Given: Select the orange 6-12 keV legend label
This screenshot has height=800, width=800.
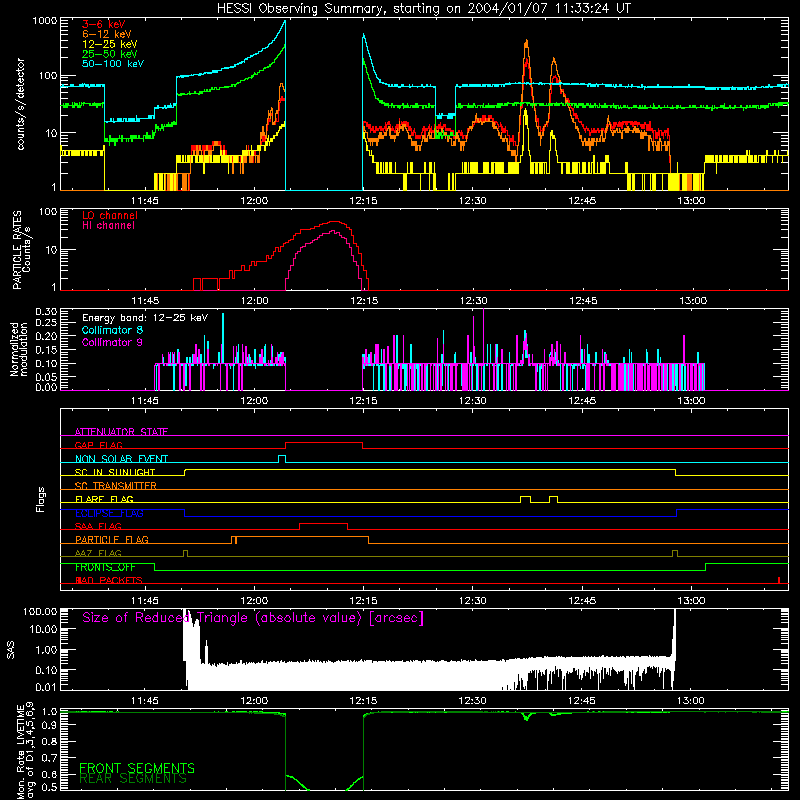Looking at the screenshot, I should coord(106,34).
